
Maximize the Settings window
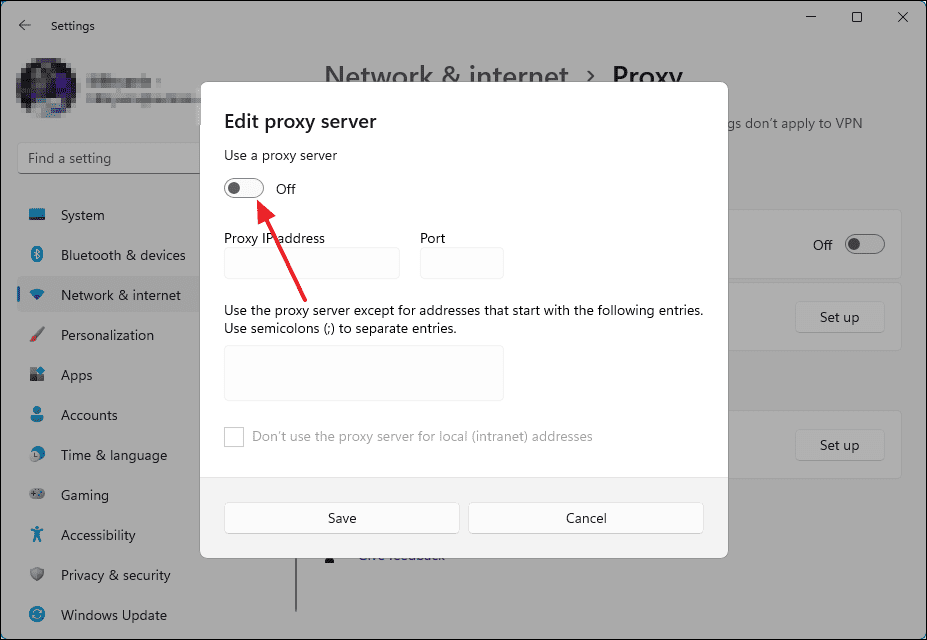(x=857, y=17)
